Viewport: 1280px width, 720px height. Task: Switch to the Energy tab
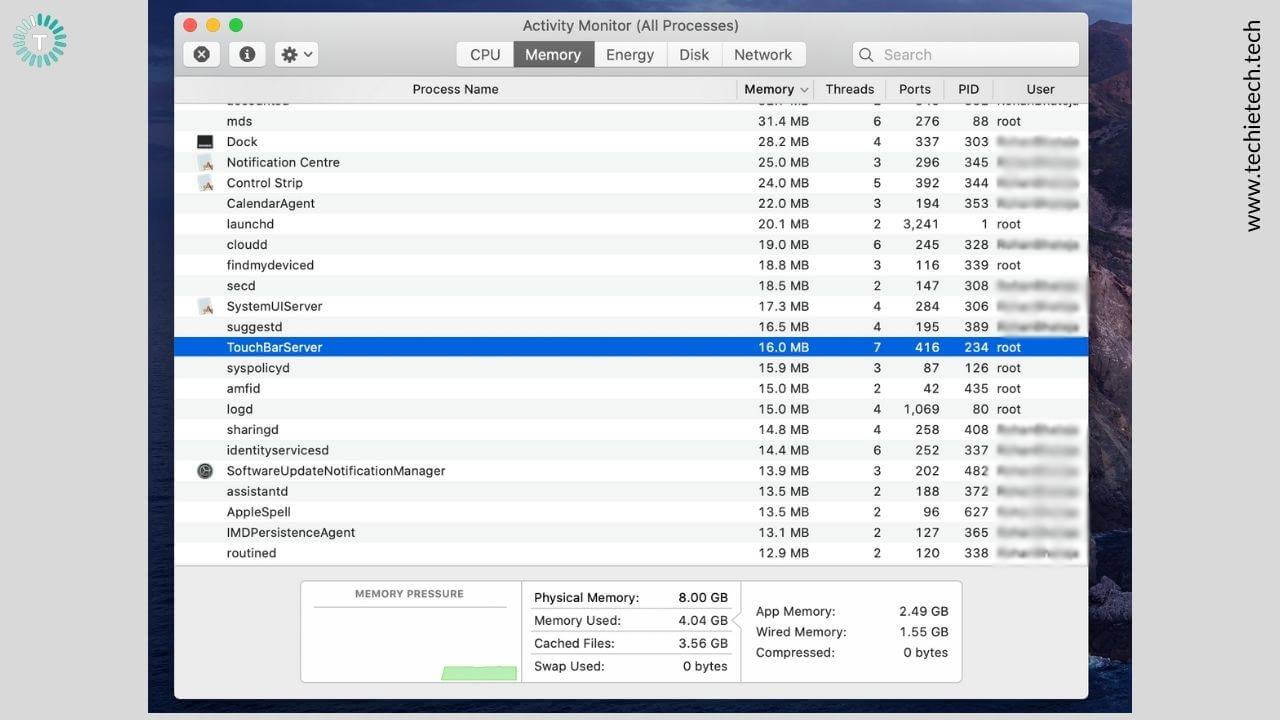[630, 54]
